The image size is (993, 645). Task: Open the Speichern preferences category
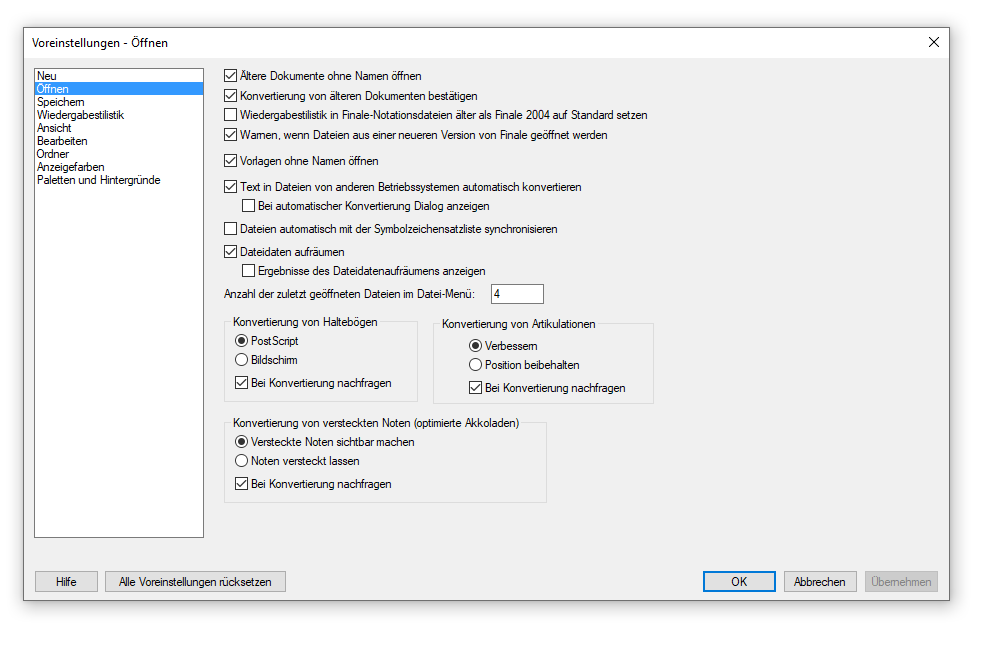tap(119, 102)
